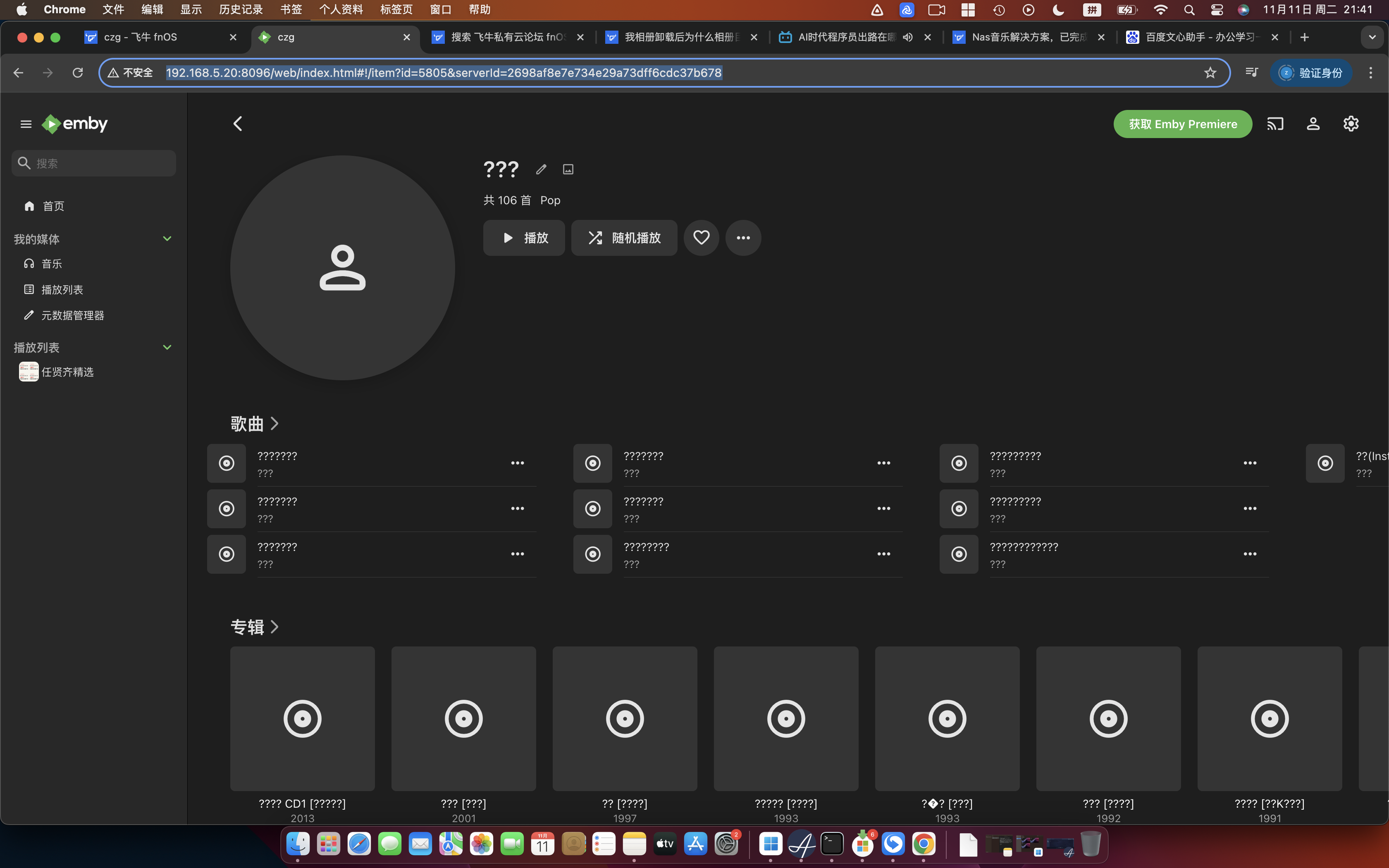1389x868 pixels.
Task: Open the 历史记录 menu in menu bar
Action: (x=241, y=9)
